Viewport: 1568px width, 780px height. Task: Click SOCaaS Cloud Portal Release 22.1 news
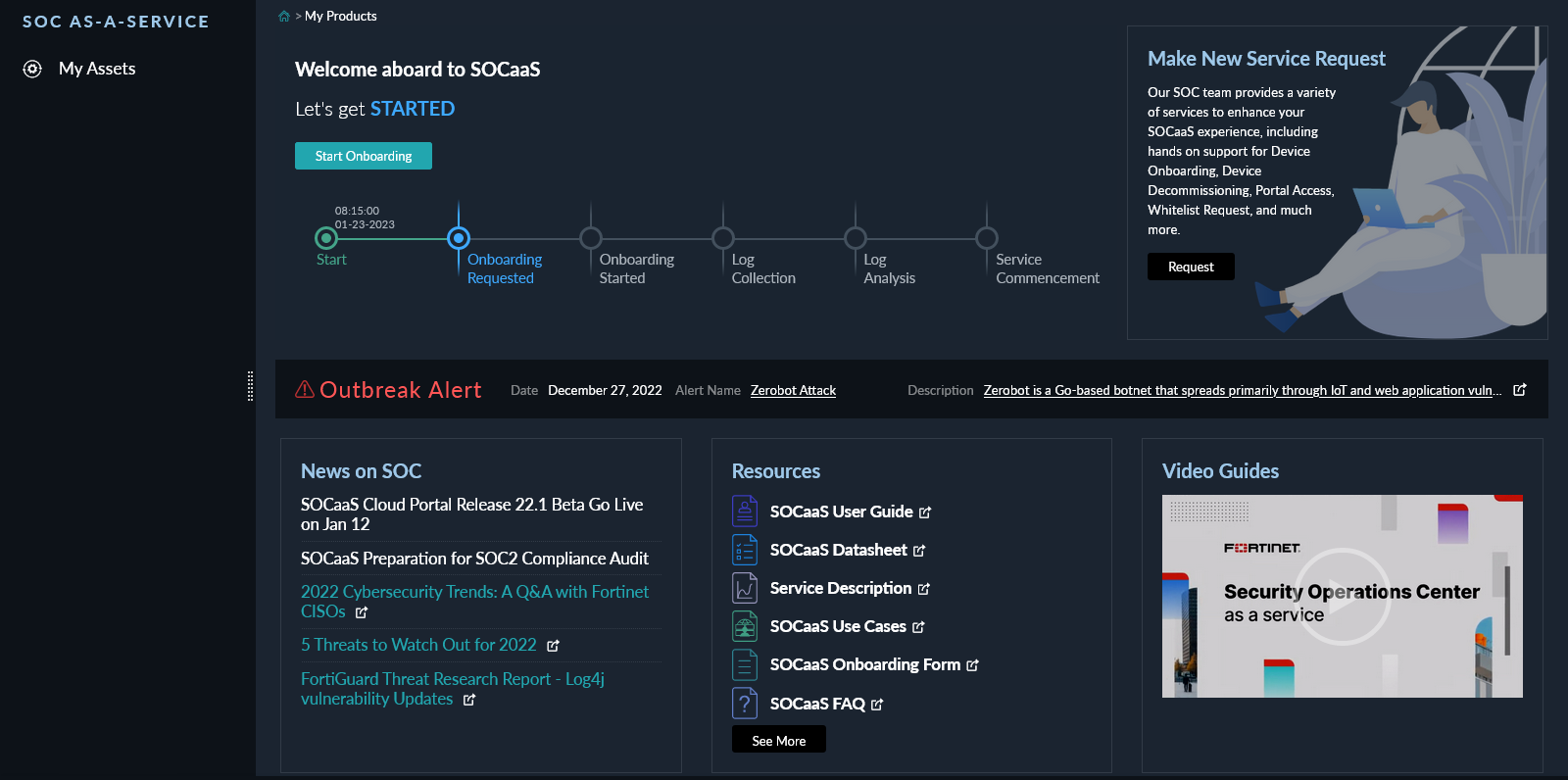[x=472, y=514]
